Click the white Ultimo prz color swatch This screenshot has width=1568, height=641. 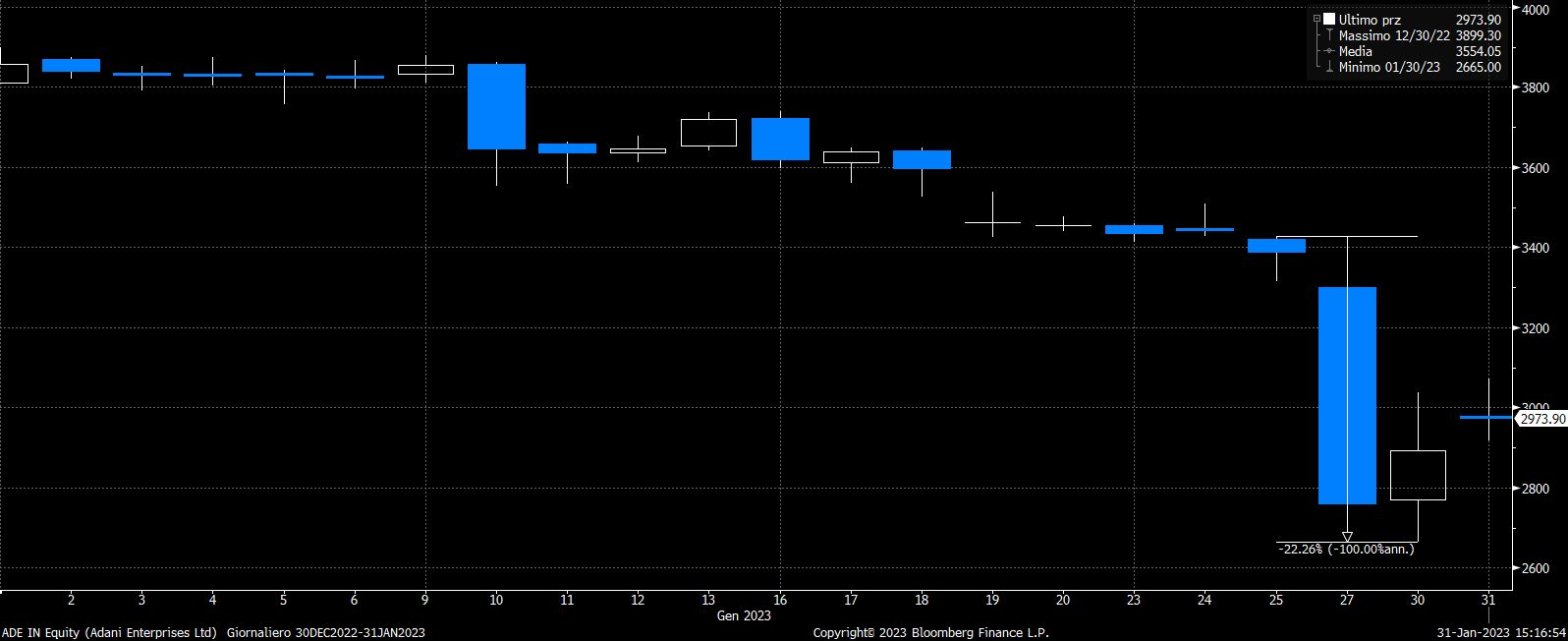click(1329, 20)
